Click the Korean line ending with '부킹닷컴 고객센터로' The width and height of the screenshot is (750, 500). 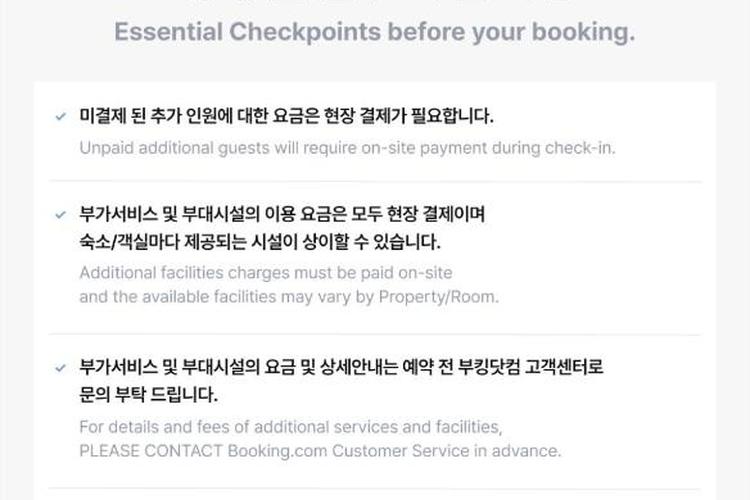pyautogui.click(x=341, y=367)
